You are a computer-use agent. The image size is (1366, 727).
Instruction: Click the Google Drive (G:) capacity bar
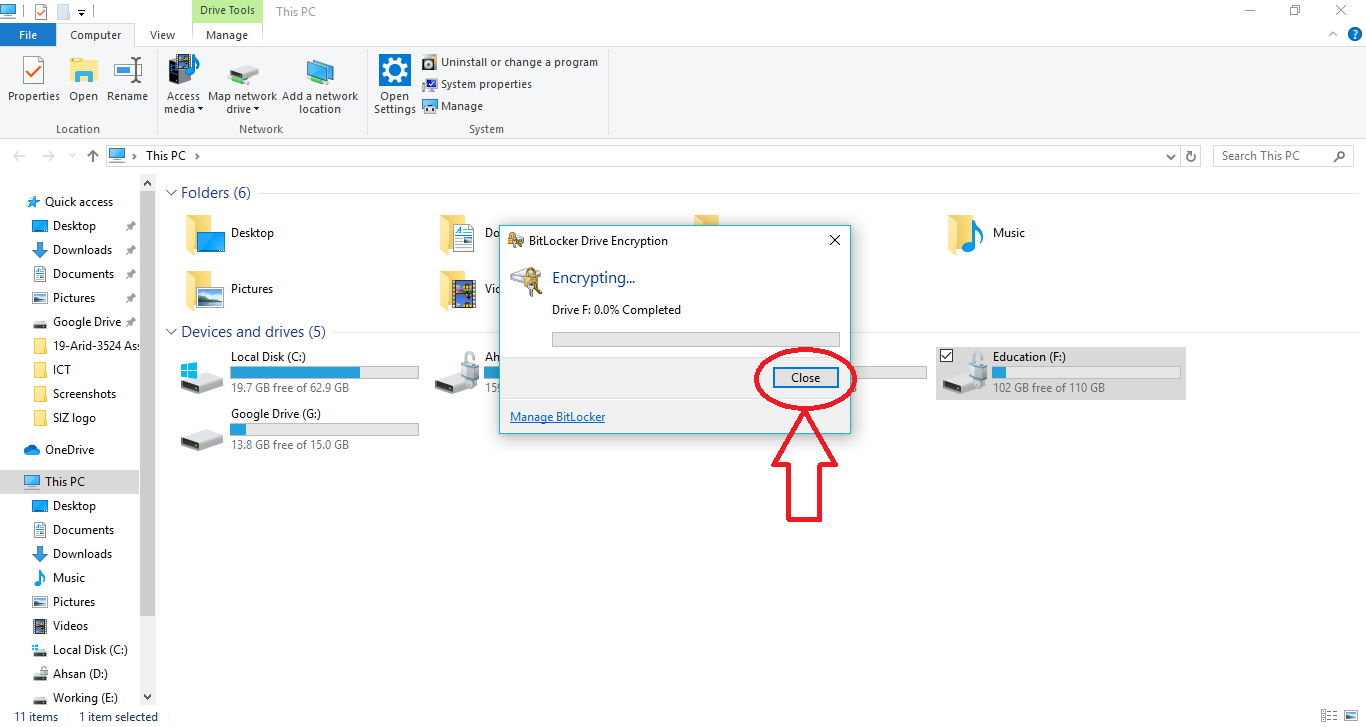[324, 429]
